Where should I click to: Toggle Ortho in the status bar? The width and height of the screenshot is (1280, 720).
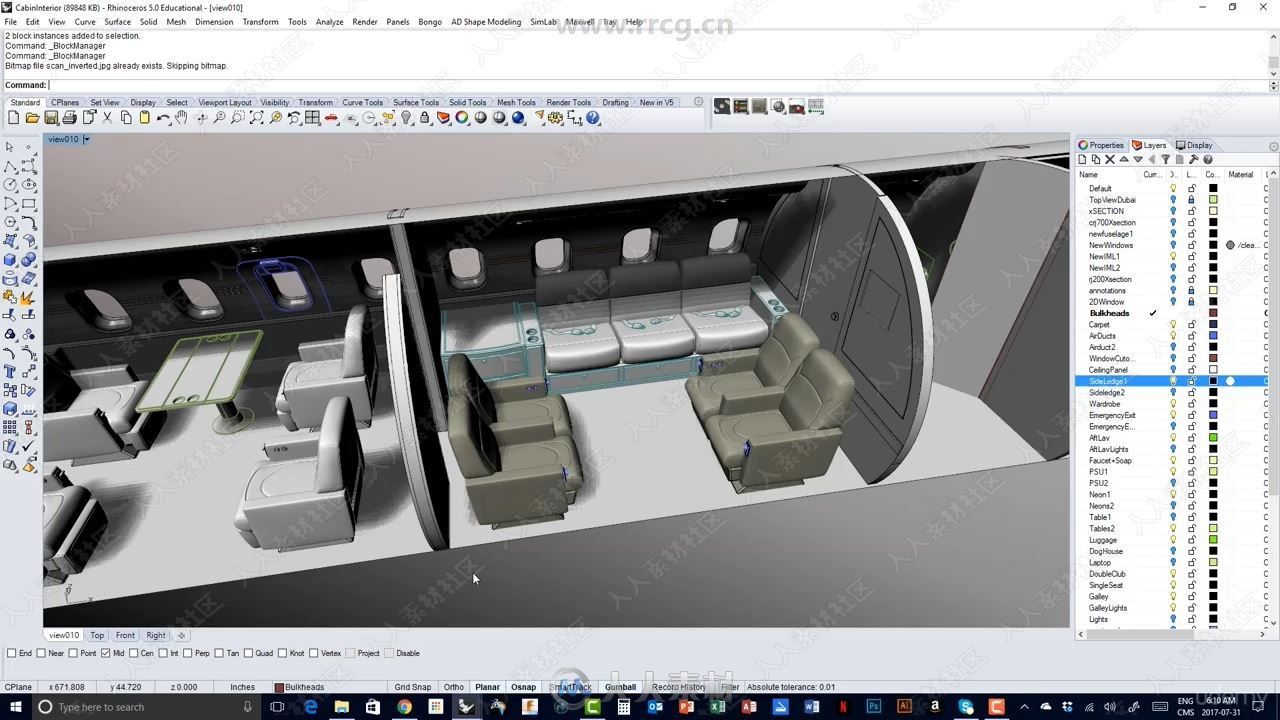pyautogui.click(x=454, y=687)
